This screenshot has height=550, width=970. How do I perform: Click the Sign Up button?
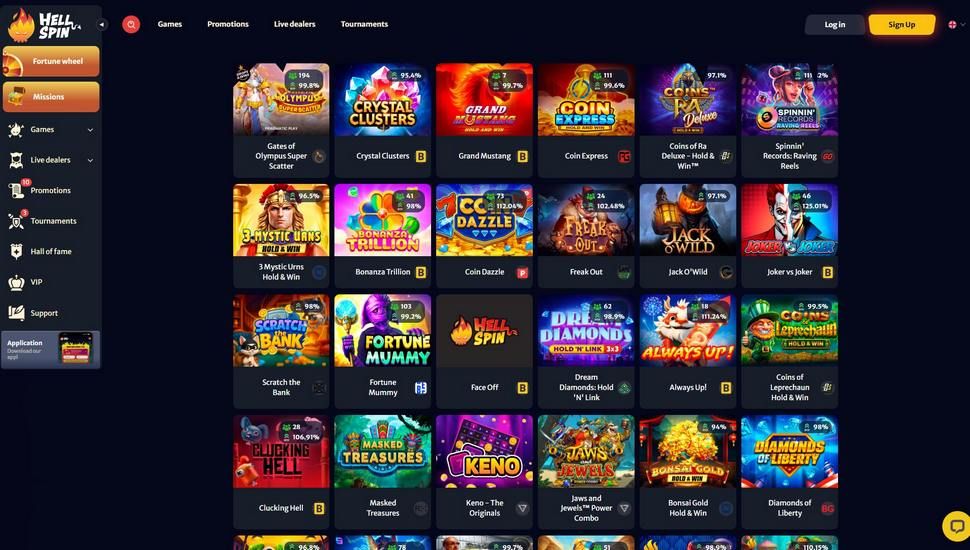point(901,25)
